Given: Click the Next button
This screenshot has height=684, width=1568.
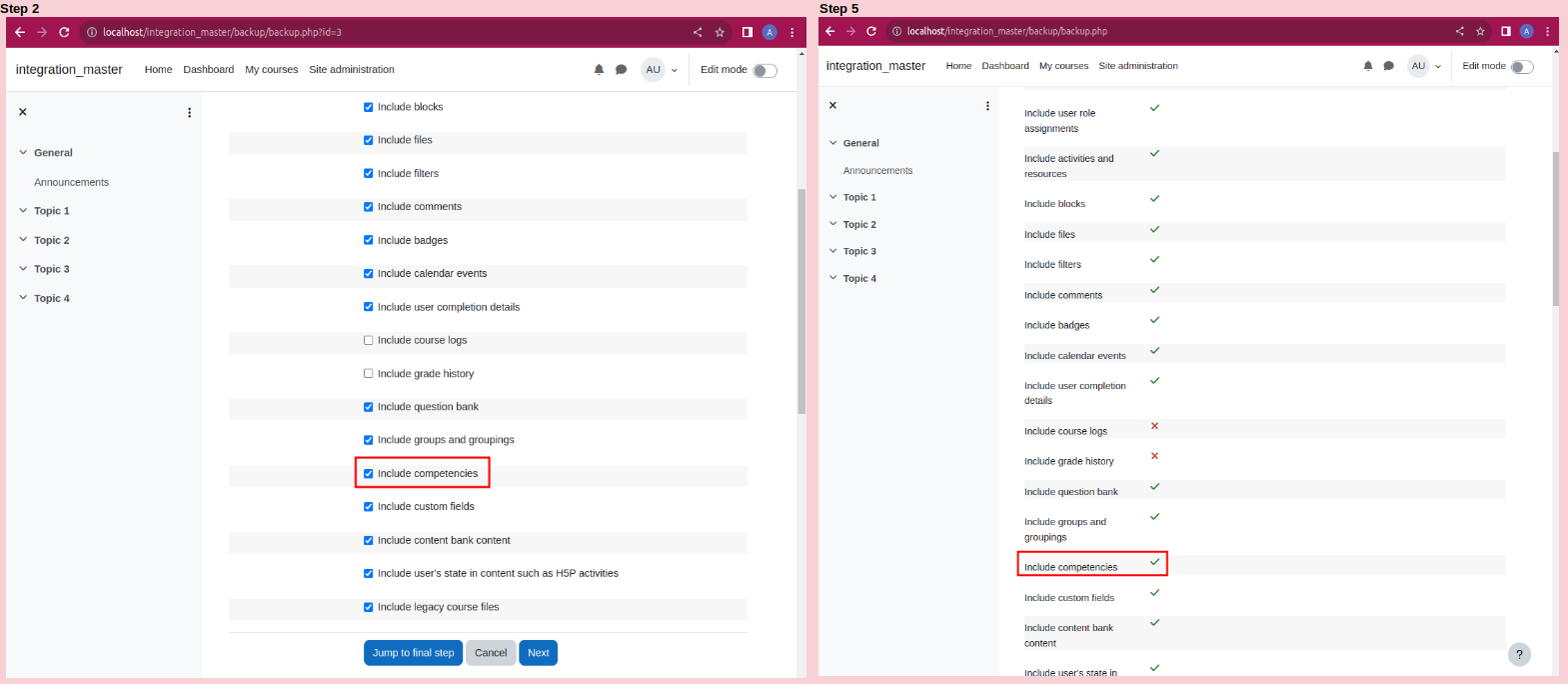Looking at the screenshot, I should pyautogui.click(x=539, y=653).
